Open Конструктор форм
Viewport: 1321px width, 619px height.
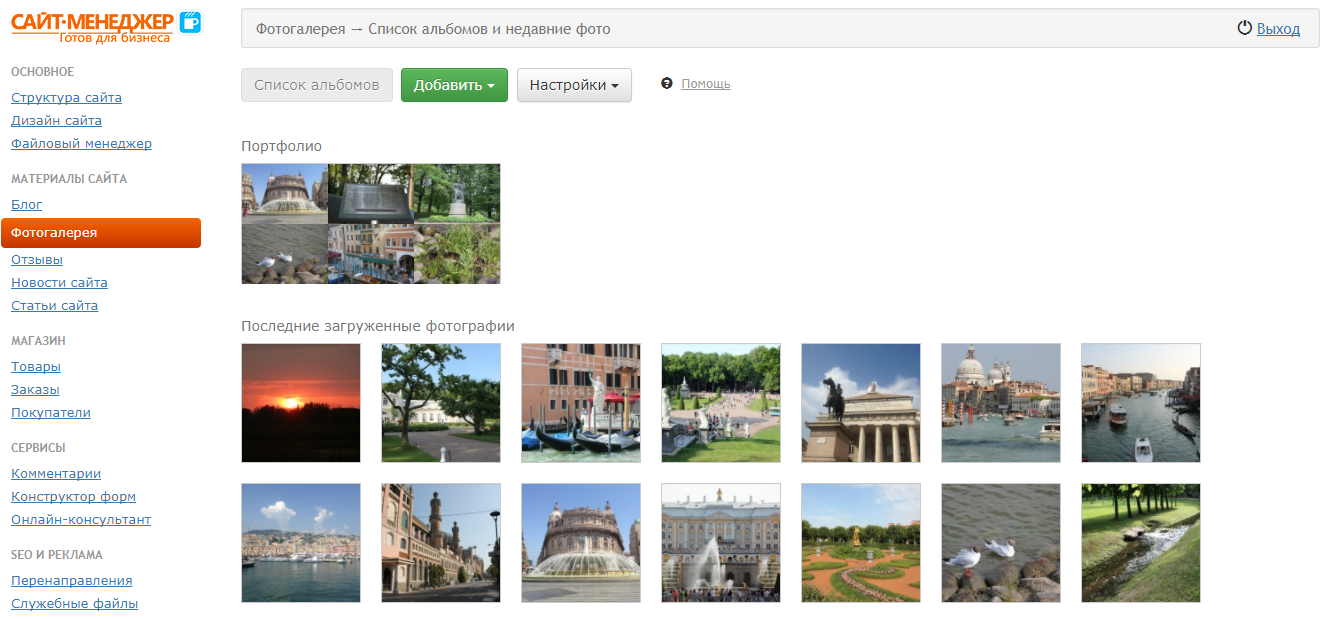pyautogui.click(x=73, y=497)
